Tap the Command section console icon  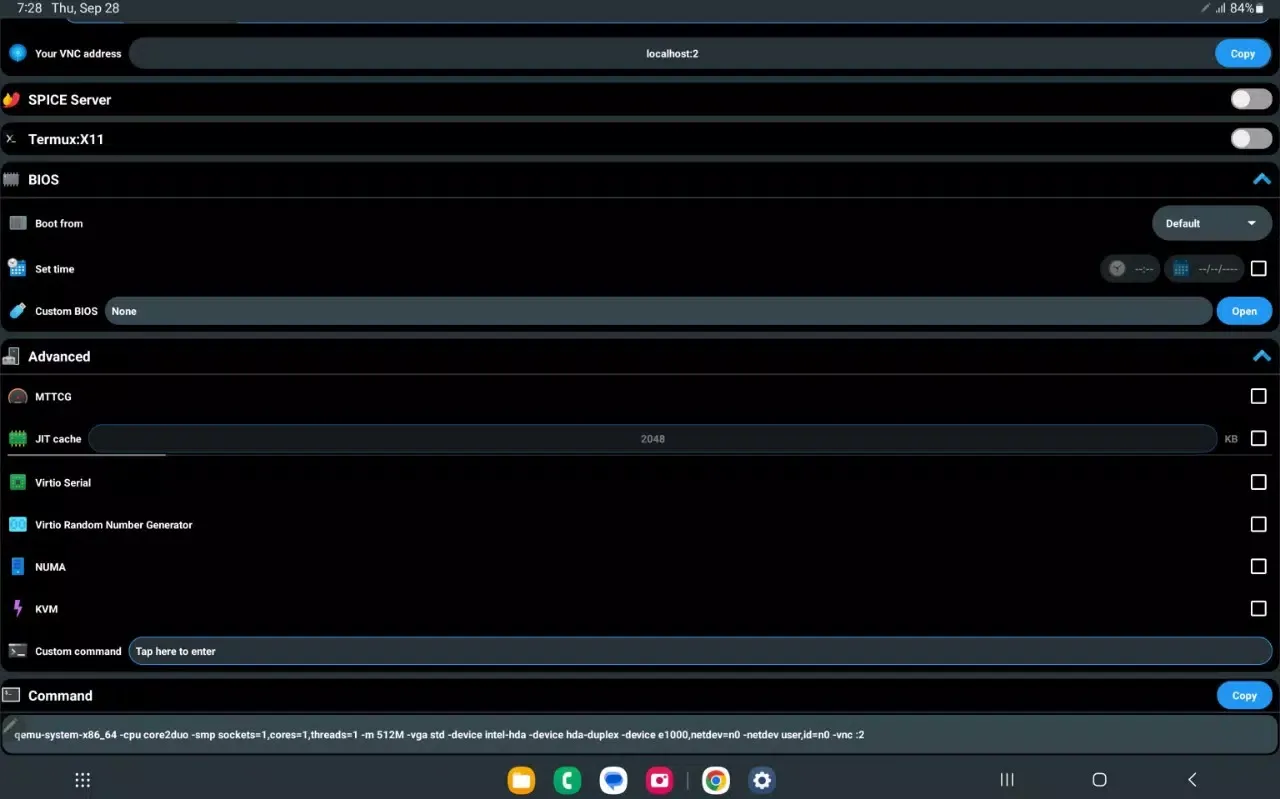click(x=12, y=695)
